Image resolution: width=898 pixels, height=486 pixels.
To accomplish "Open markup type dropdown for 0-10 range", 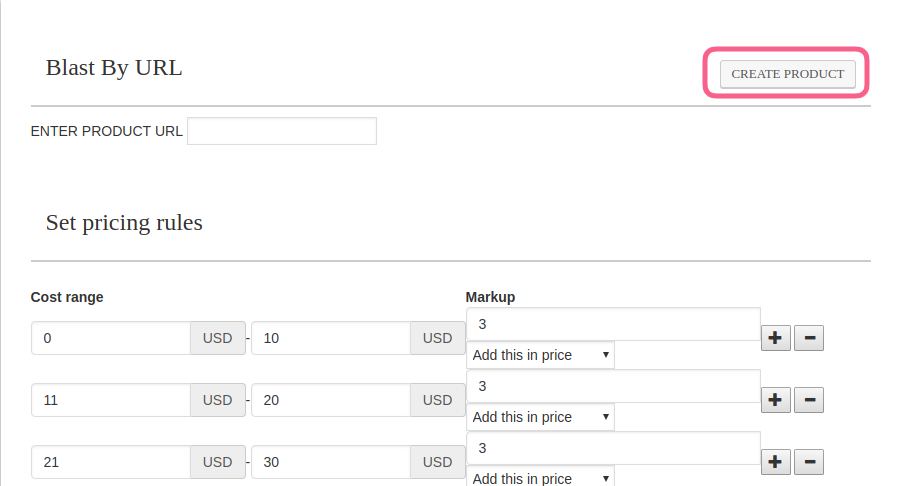I will [x=540, y=355].
